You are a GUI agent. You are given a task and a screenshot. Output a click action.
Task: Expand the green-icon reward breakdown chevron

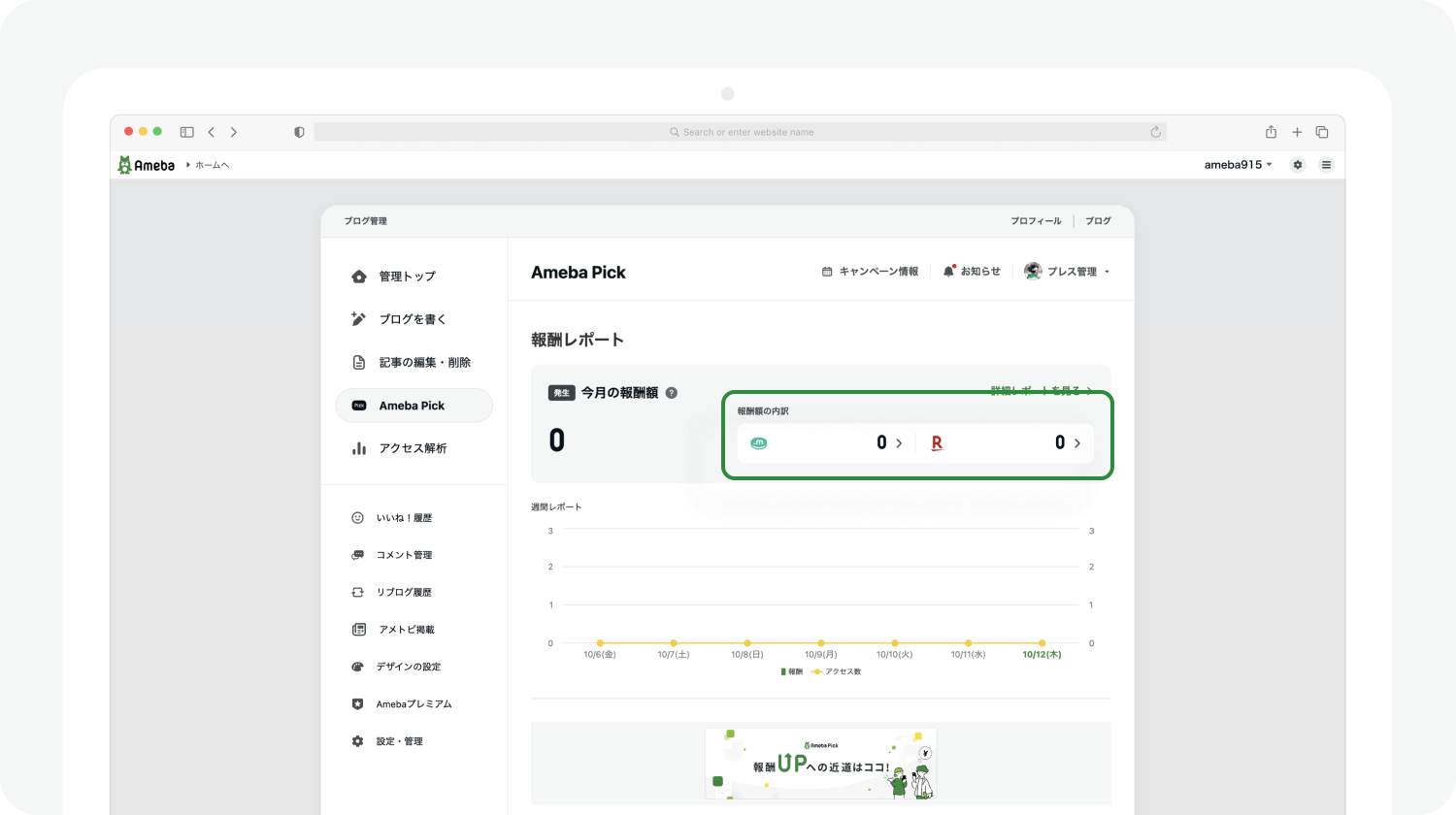(x=899, y=442)
